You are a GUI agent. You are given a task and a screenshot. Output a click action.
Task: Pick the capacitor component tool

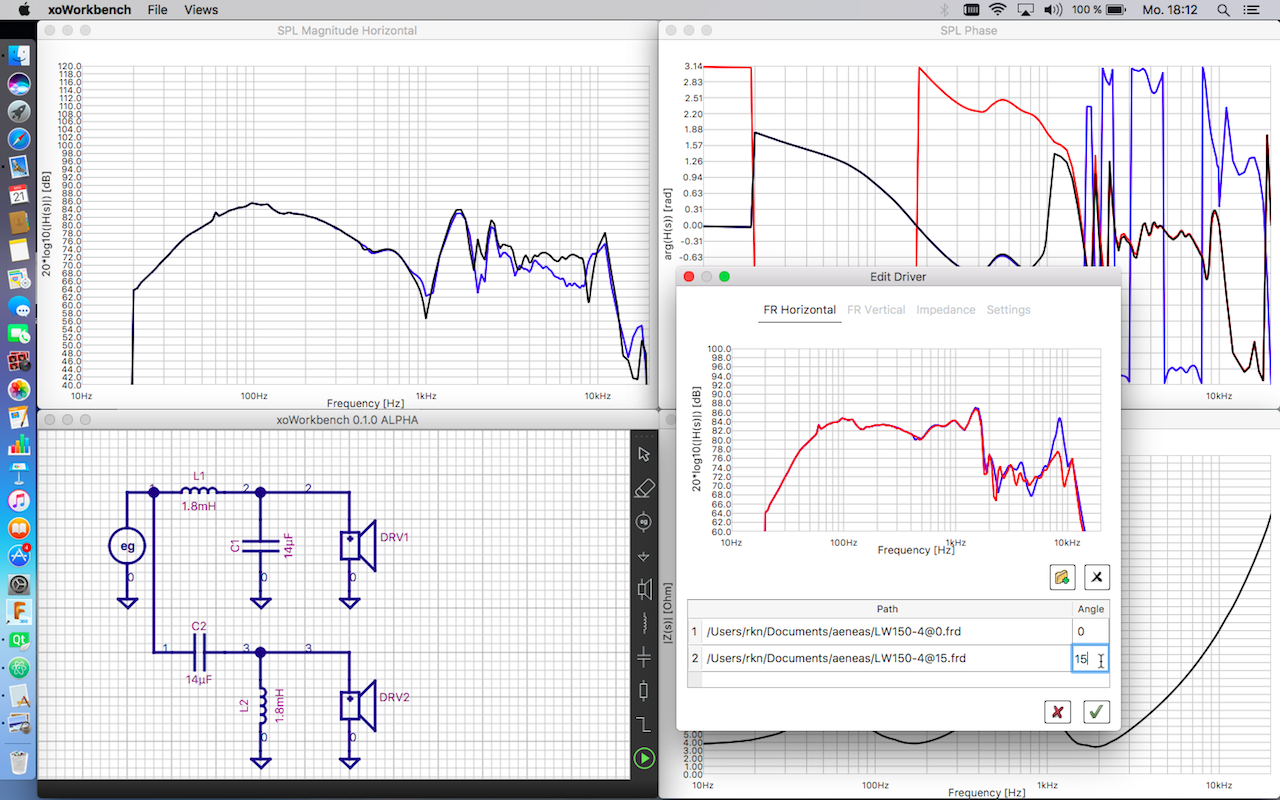[644, 657]
